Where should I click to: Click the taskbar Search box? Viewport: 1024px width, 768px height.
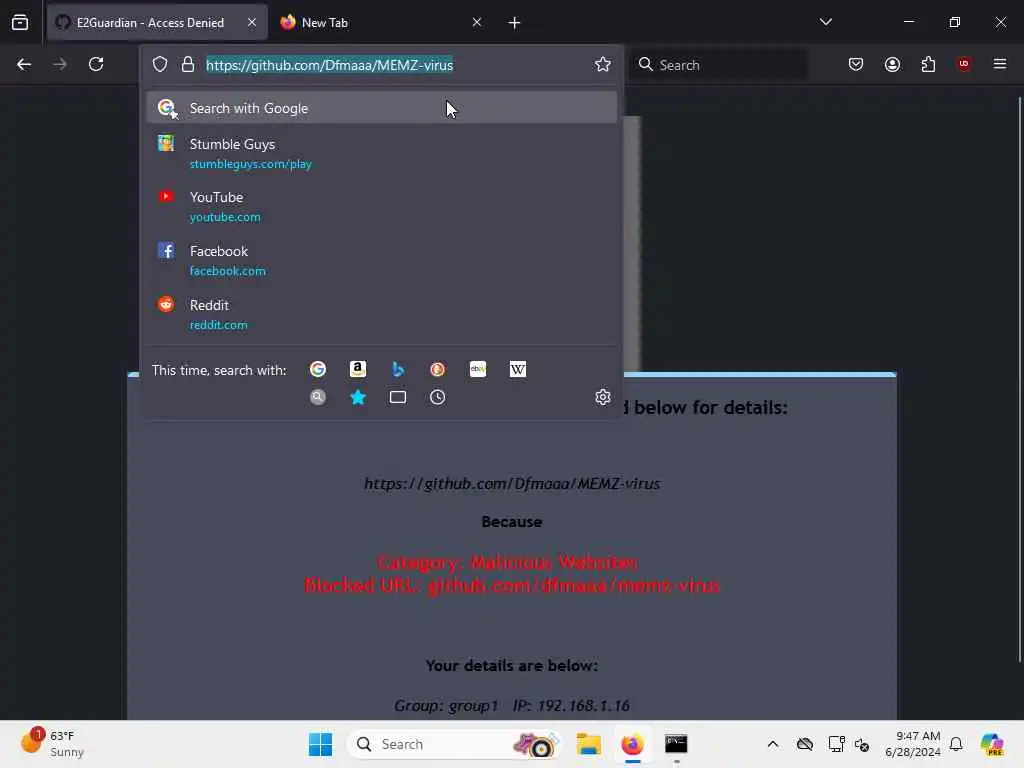[455, 744]
